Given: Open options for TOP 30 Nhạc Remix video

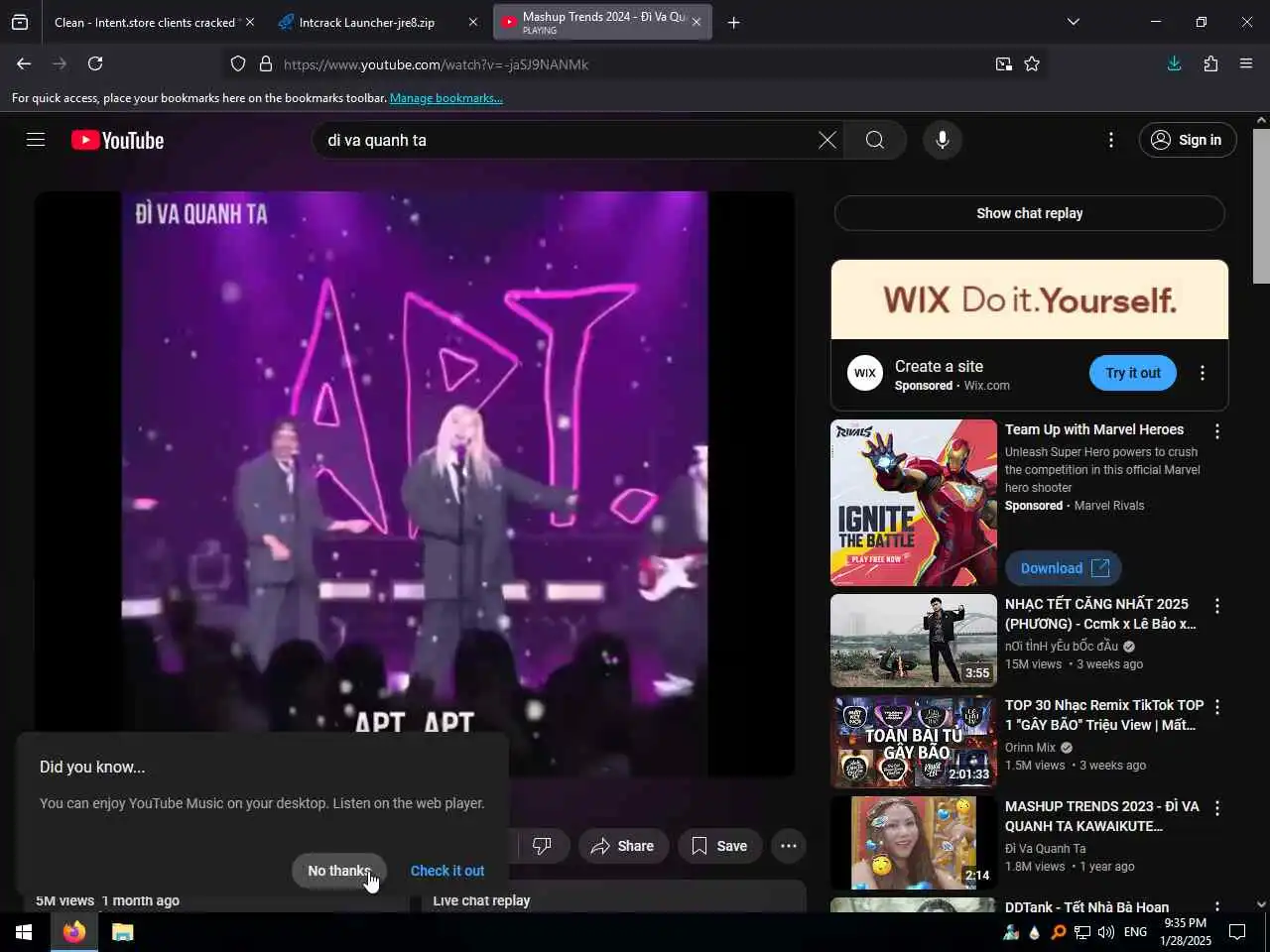Looking at the screenshot, I should (1217, 707).
